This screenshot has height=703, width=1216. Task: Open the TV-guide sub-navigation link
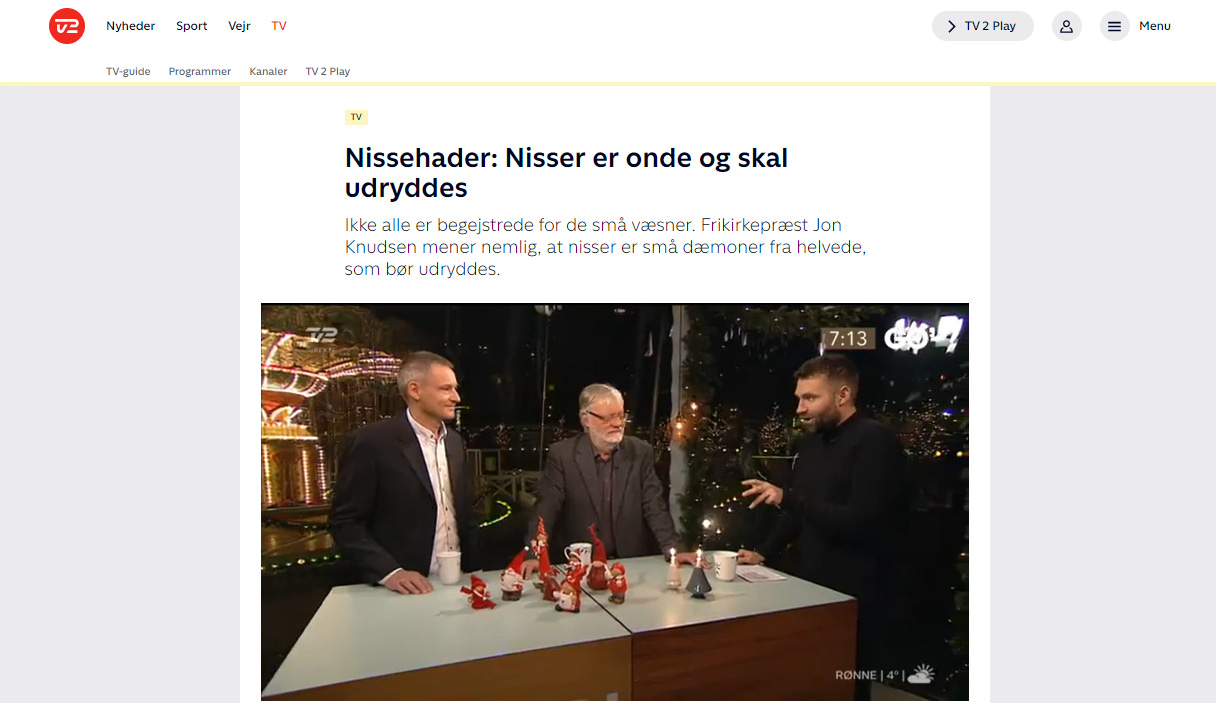128,71
